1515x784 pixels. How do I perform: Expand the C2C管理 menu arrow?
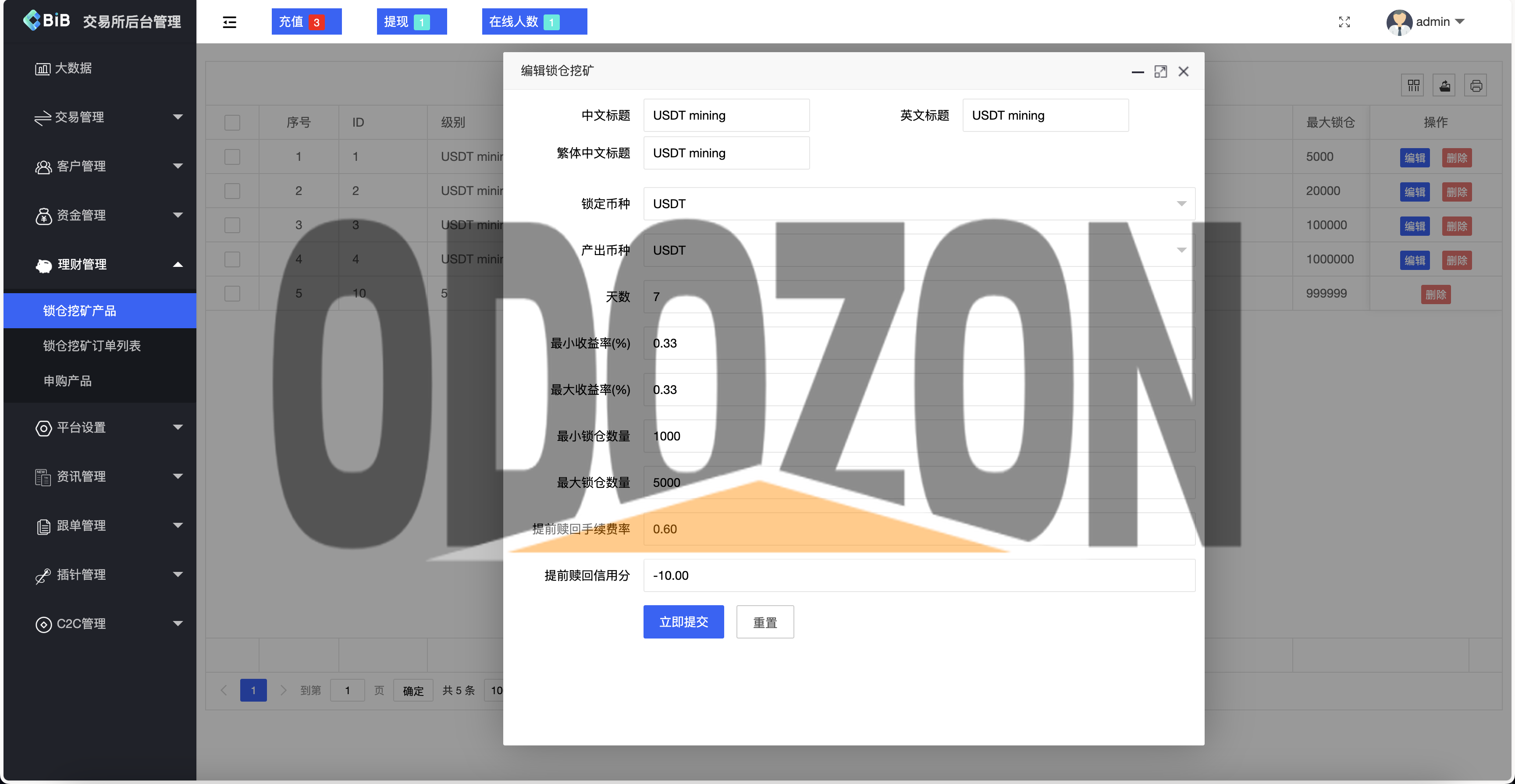(x=178, y=624)
